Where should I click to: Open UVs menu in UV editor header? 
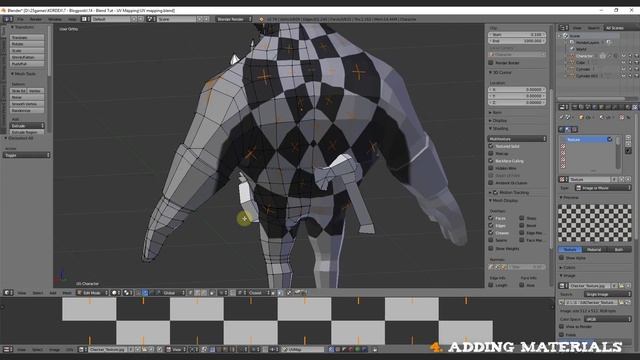pyautogui.click(x=69, y=349)
